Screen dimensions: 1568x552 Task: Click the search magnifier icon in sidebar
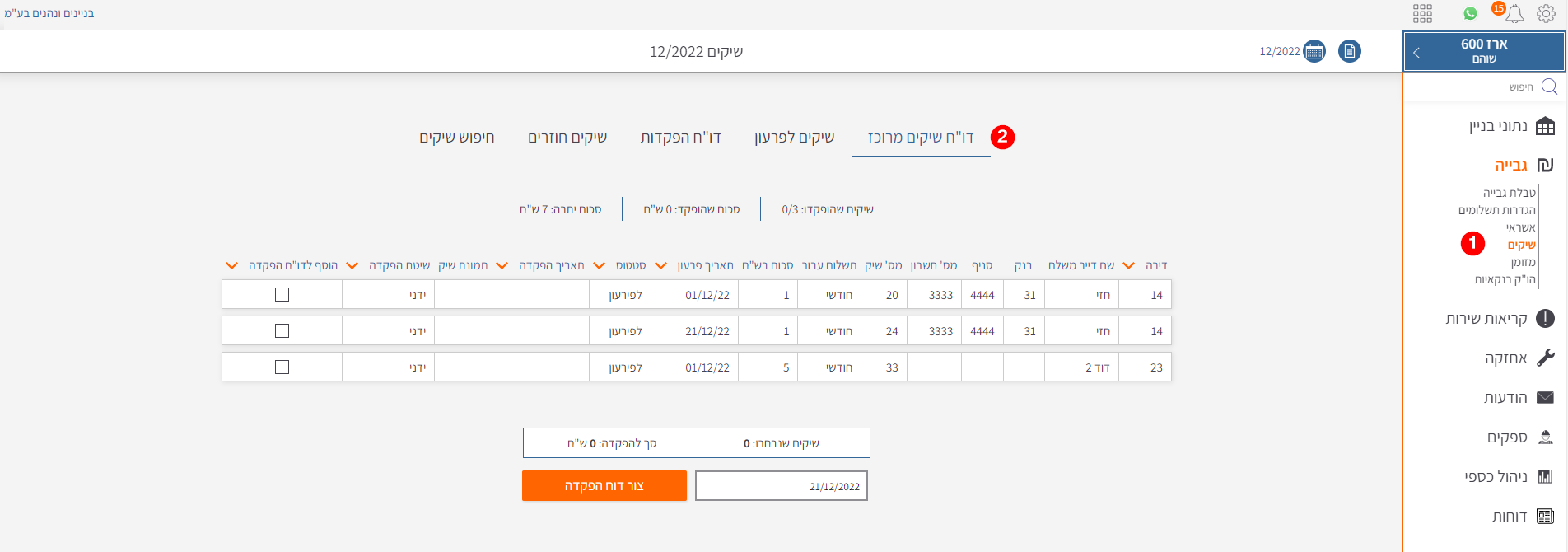(x=1548, y=87)
